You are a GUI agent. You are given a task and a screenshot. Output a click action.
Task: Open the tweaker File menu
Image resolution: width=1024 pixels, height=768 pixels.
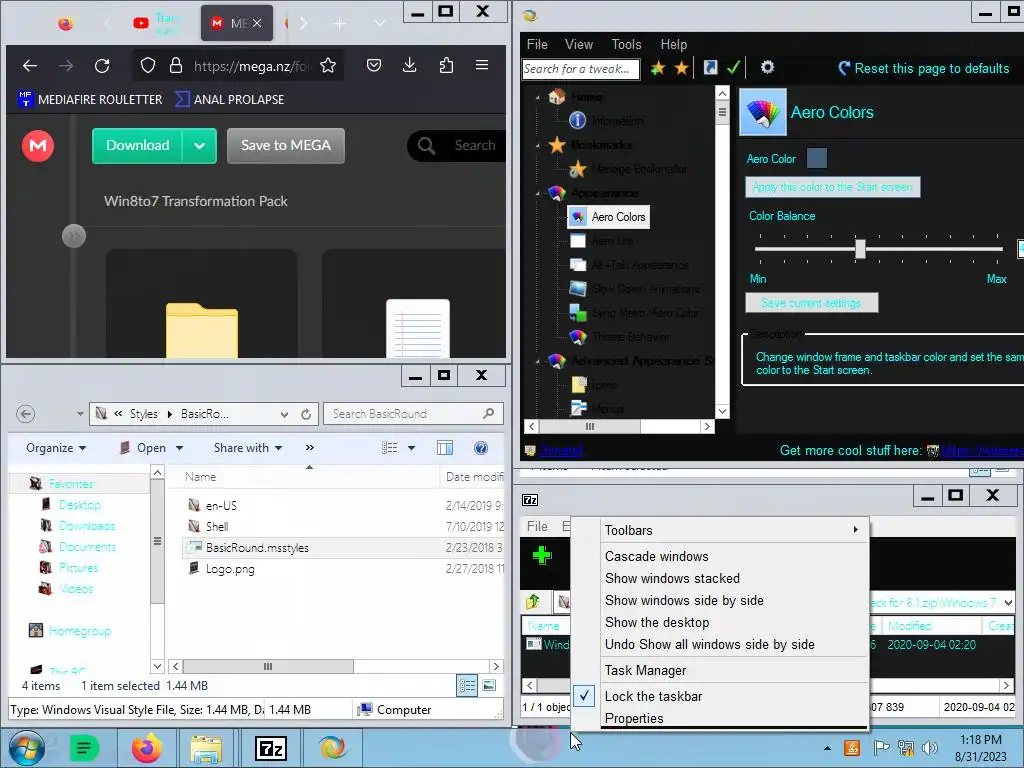[537, 44]
